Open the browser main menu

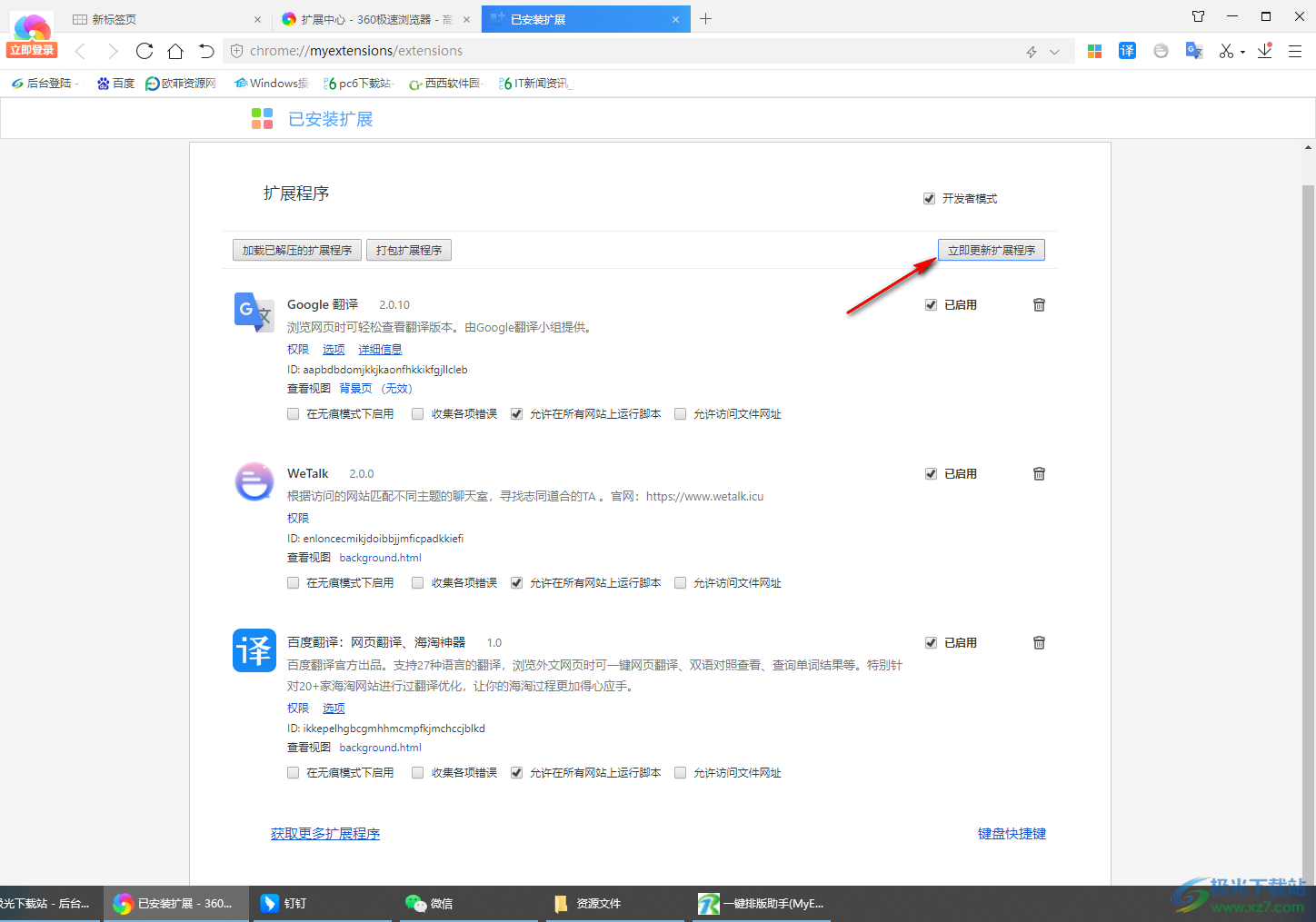pyautogui.click(x=1295, y=51)
